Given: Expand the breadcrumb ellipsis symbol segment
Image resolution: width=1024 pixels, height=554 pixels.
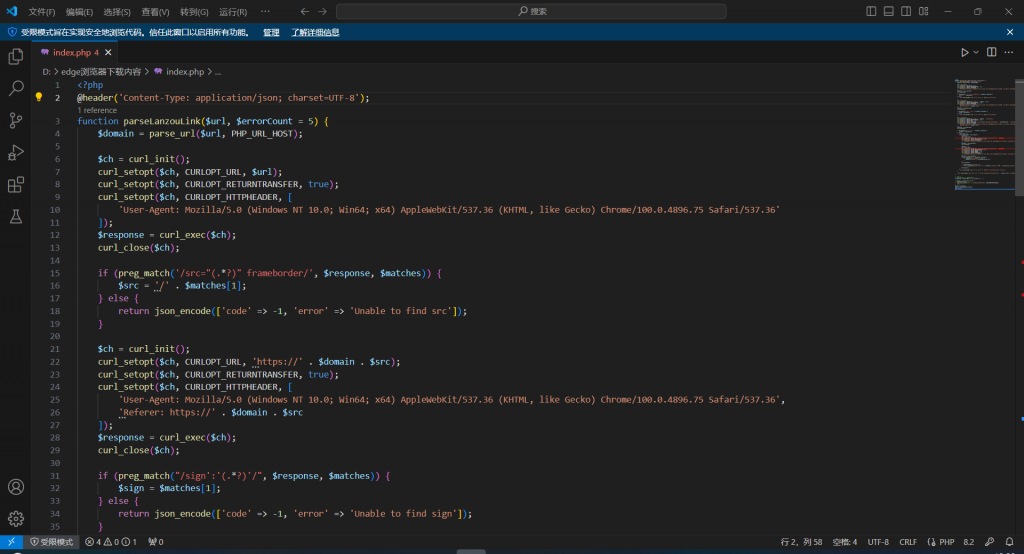Looking at the screenshot, I should (x=218, y=72).
